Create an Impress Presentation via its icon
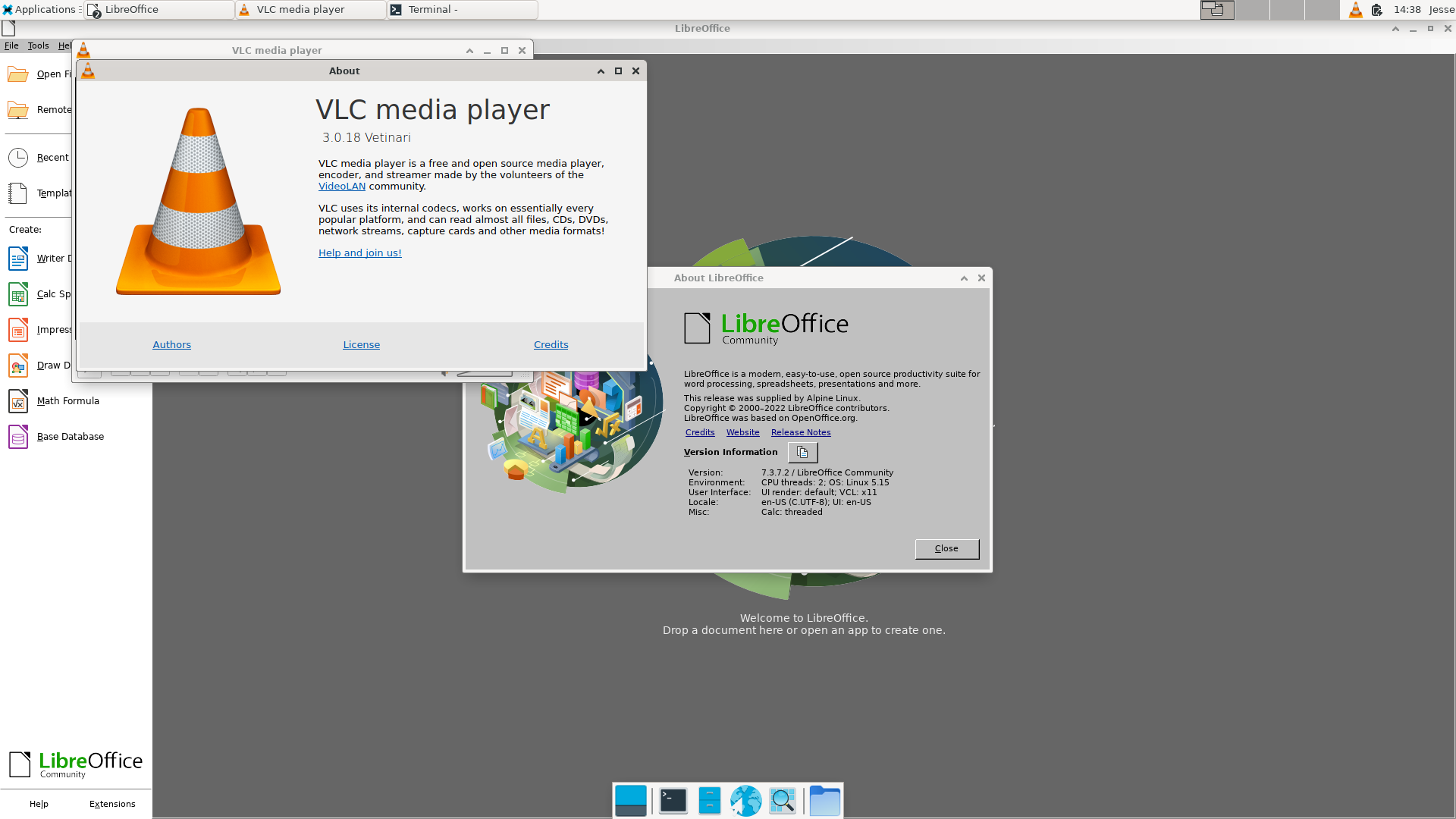Screen dimensions: 1456x819 coord(18,330)
